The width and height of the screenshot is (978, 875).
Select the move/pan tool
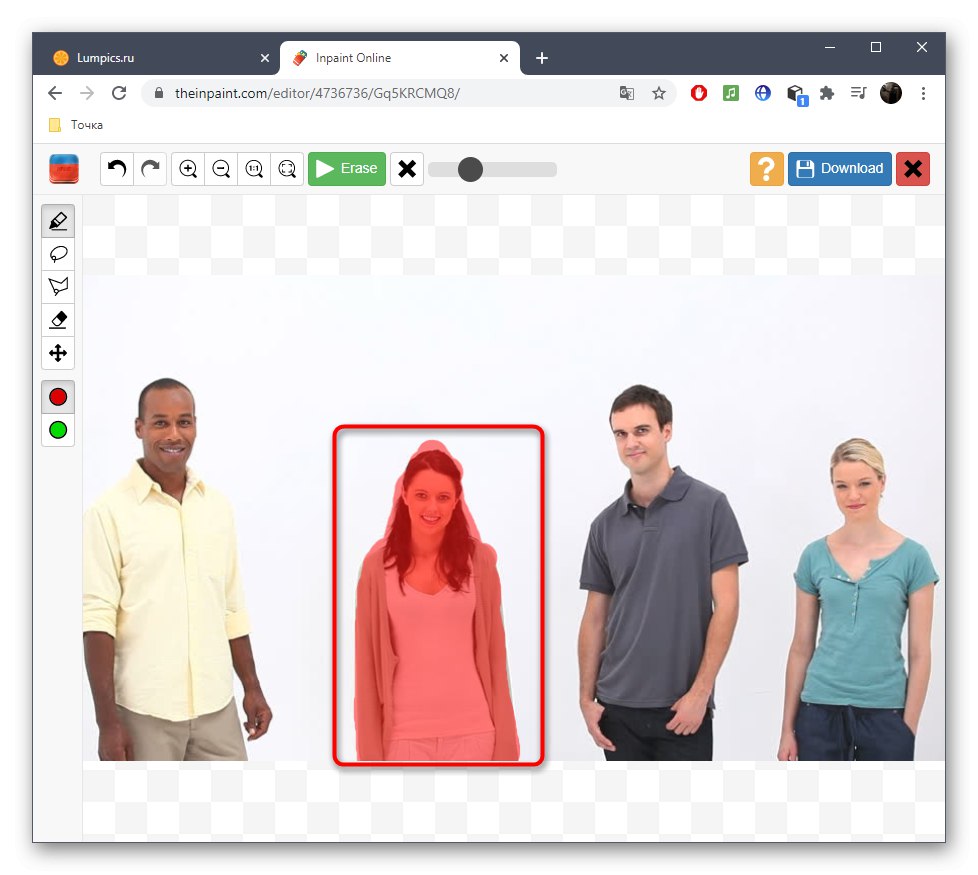(x=58, y=353)
